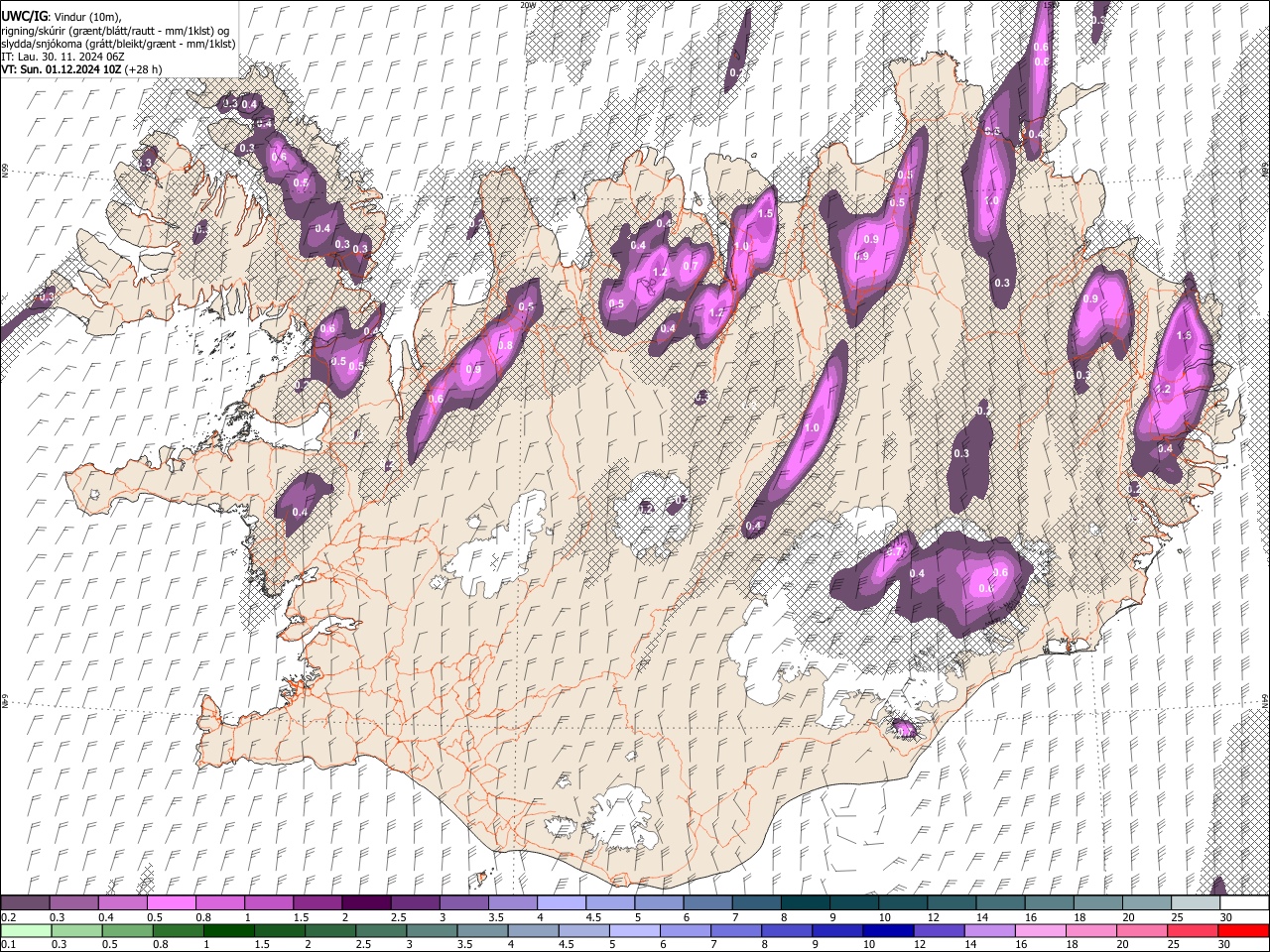Click the upper legend swatch labeled 0.2
This screenshot has height=952, width=1270.
(26, 903)
